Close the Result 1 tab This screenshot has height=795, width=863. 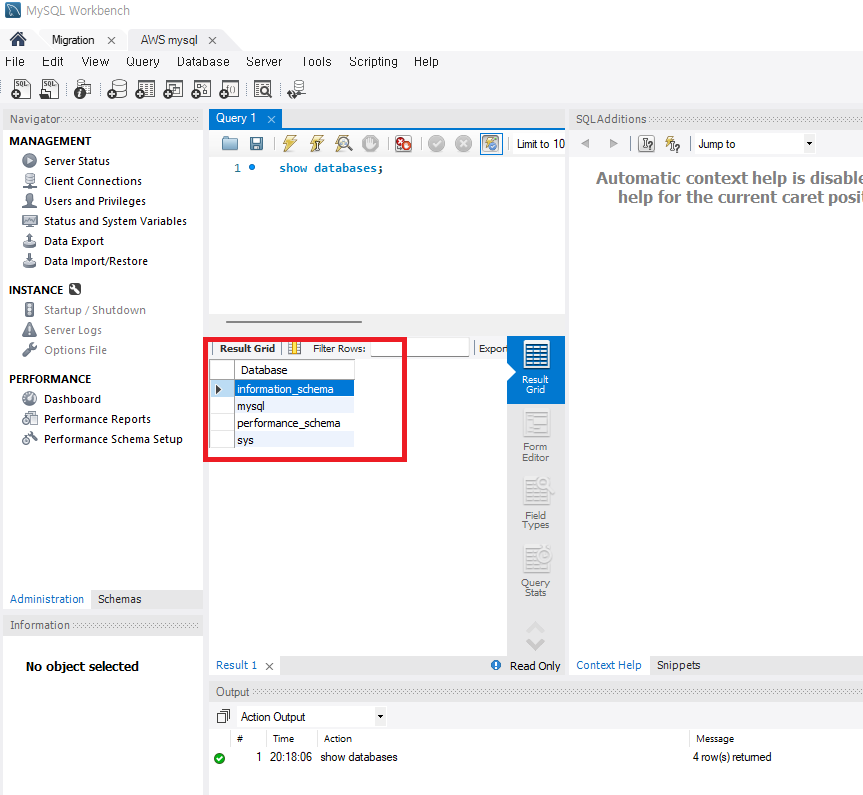tap(269, 666)
